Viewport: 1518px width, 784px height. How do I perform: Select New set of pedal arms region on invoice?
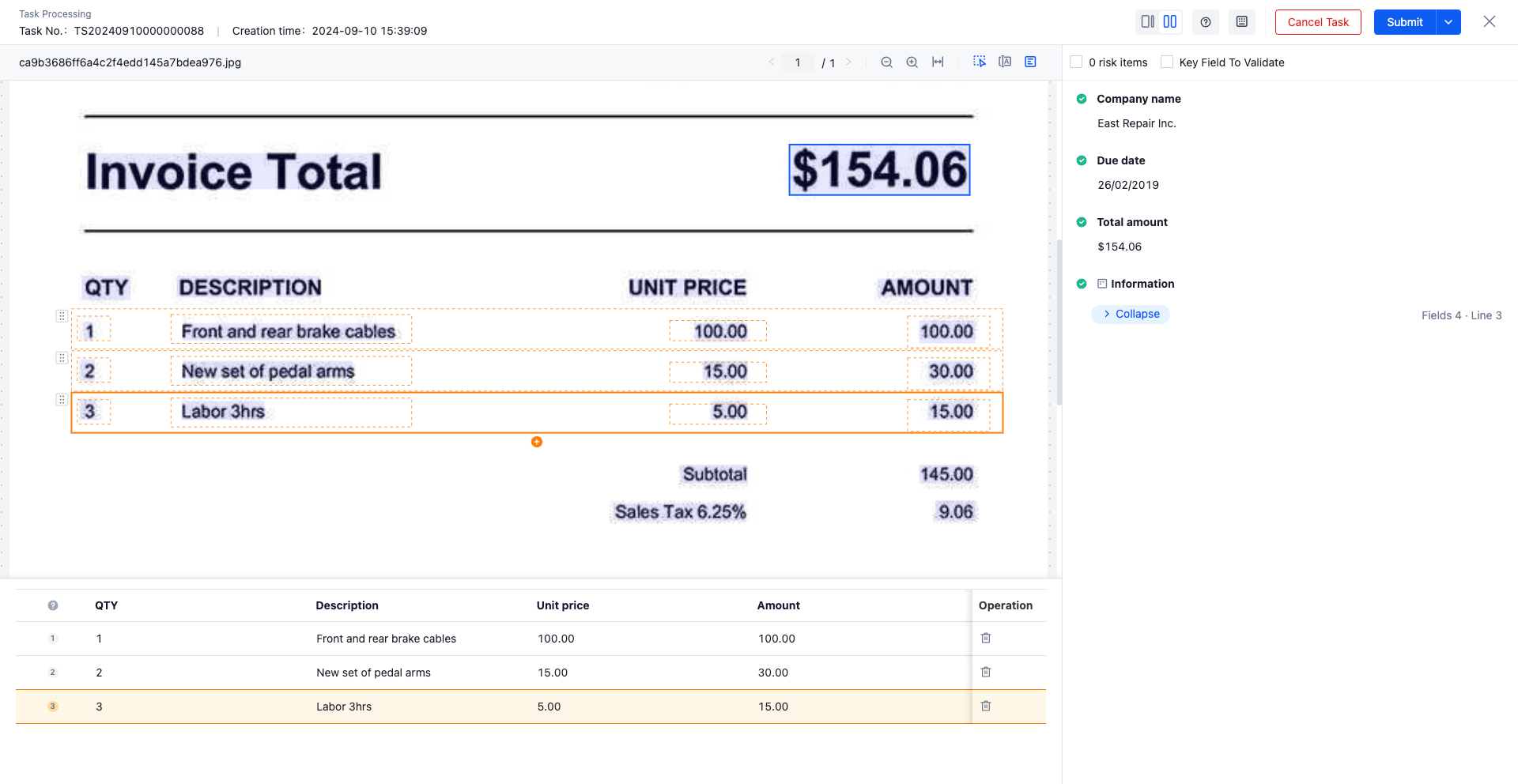(291, 371)
